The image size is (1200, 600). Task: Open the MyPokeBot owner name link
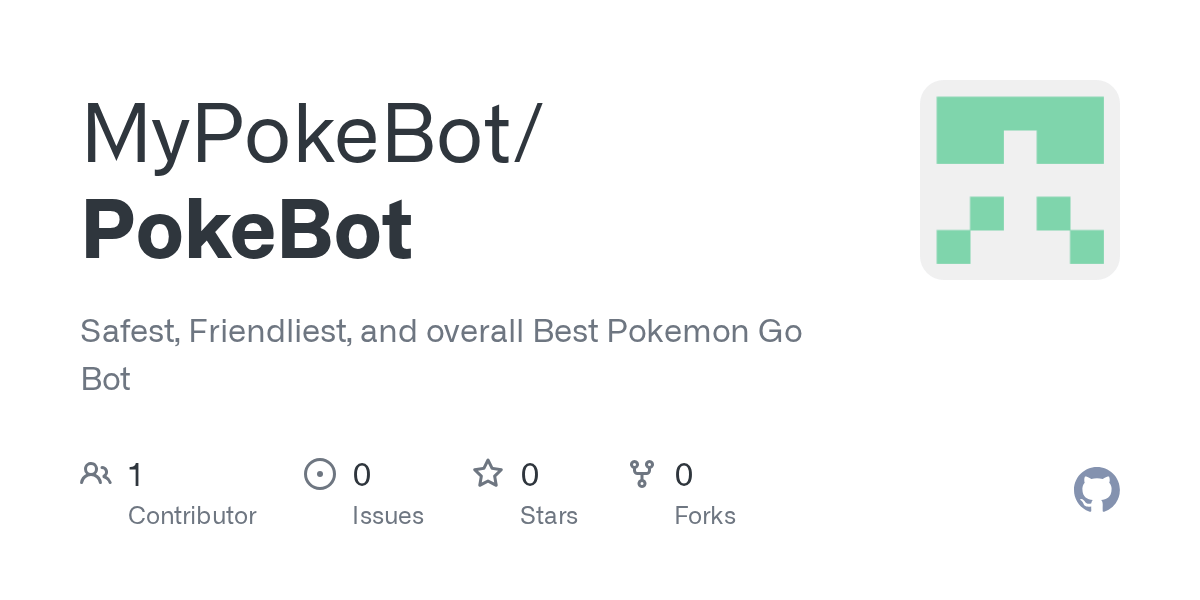click(297, 133)
